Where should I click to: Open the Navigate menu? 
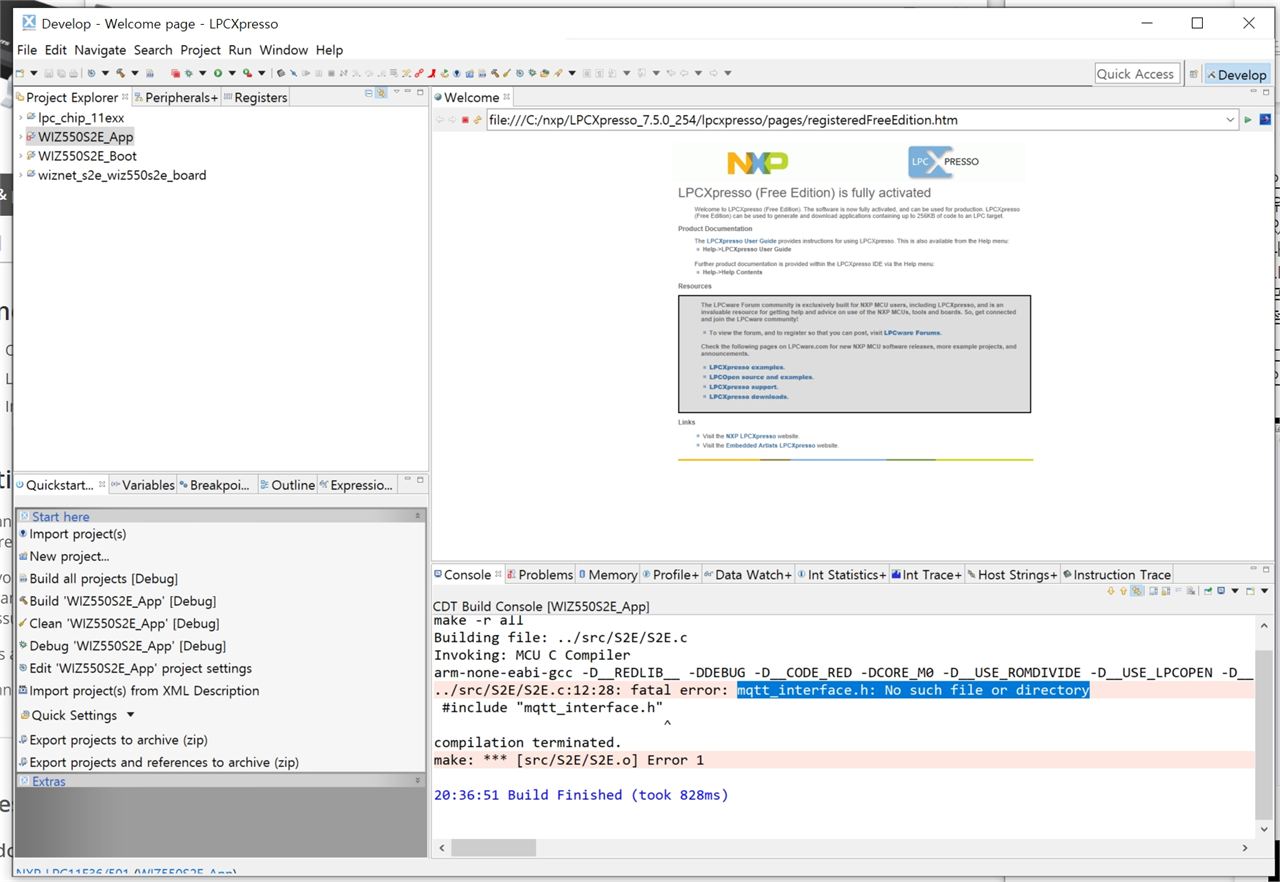(100, 50)
